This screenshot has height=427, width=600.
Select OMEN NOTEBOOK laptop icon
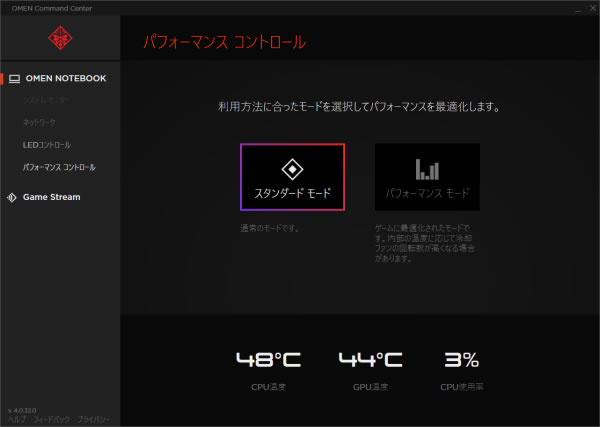pyautogui.click(x=15, y=79)
